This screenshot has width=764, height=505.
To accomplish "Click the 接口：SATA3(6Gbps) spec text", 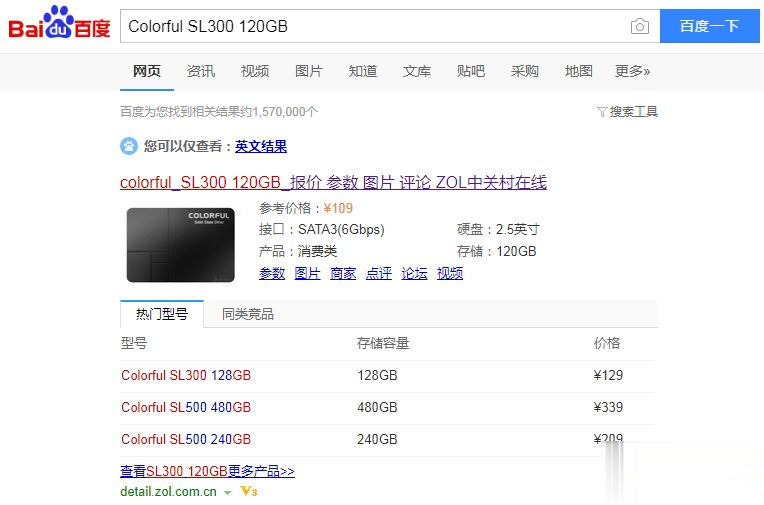I will (322, 229).
